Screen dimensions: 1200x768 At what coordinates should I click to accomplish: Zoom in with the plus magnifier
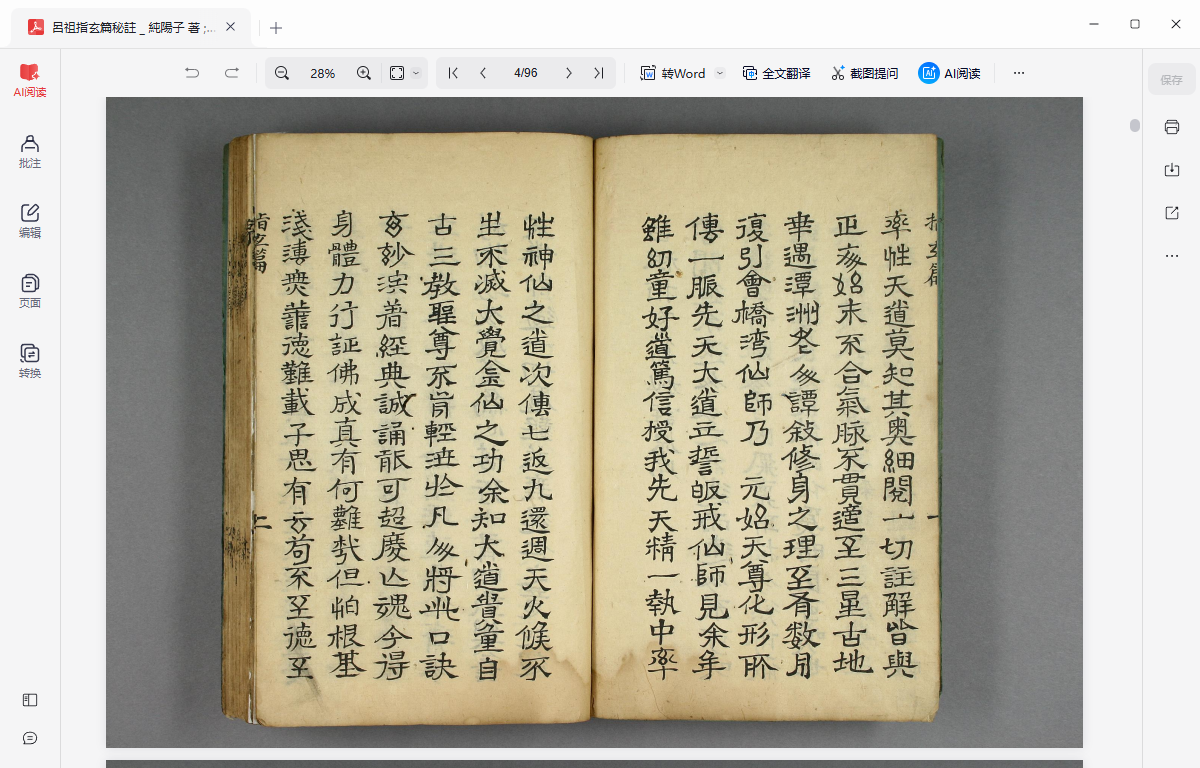tap(364, 73)
